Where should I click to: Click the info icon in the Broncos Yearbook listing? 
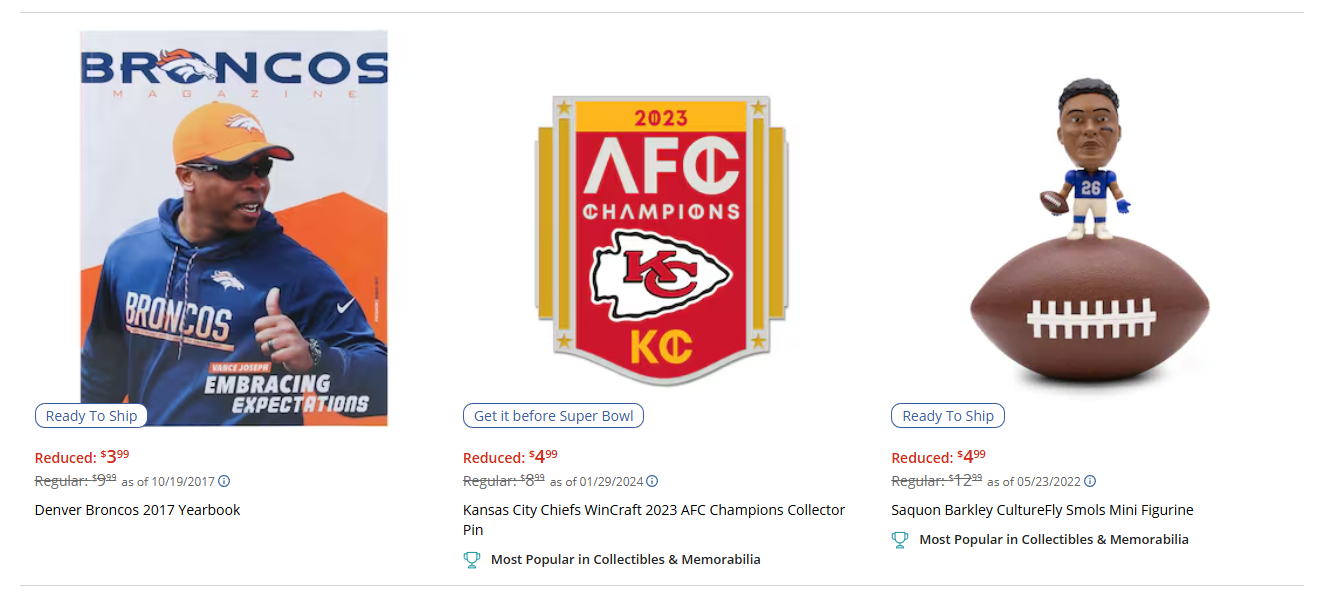click(224, 481)
